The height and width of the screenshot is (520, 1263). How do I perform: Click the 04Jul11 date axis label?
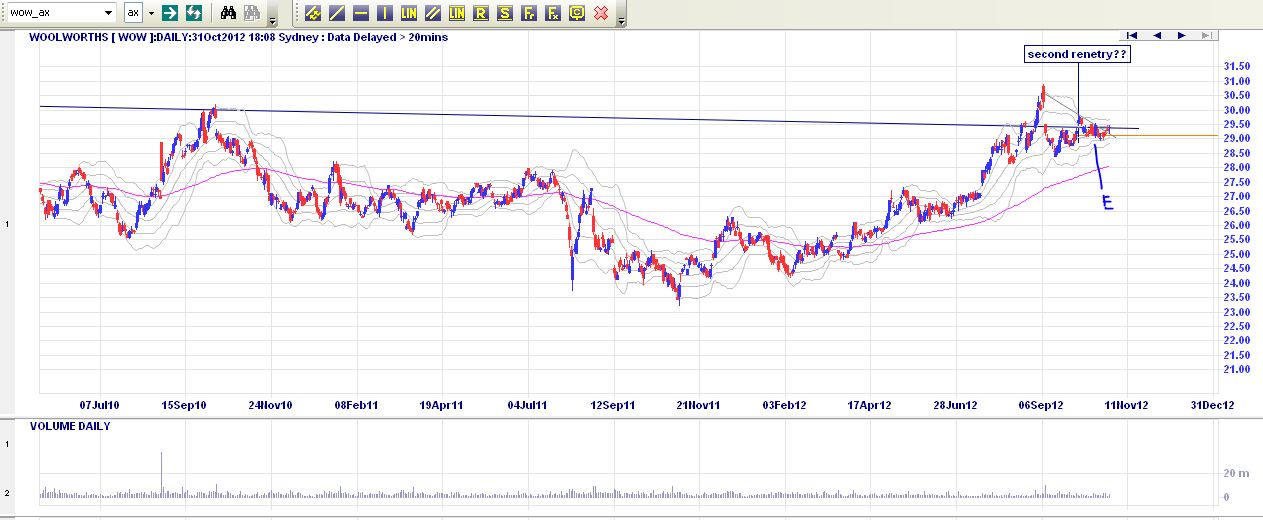coord(527,405)
